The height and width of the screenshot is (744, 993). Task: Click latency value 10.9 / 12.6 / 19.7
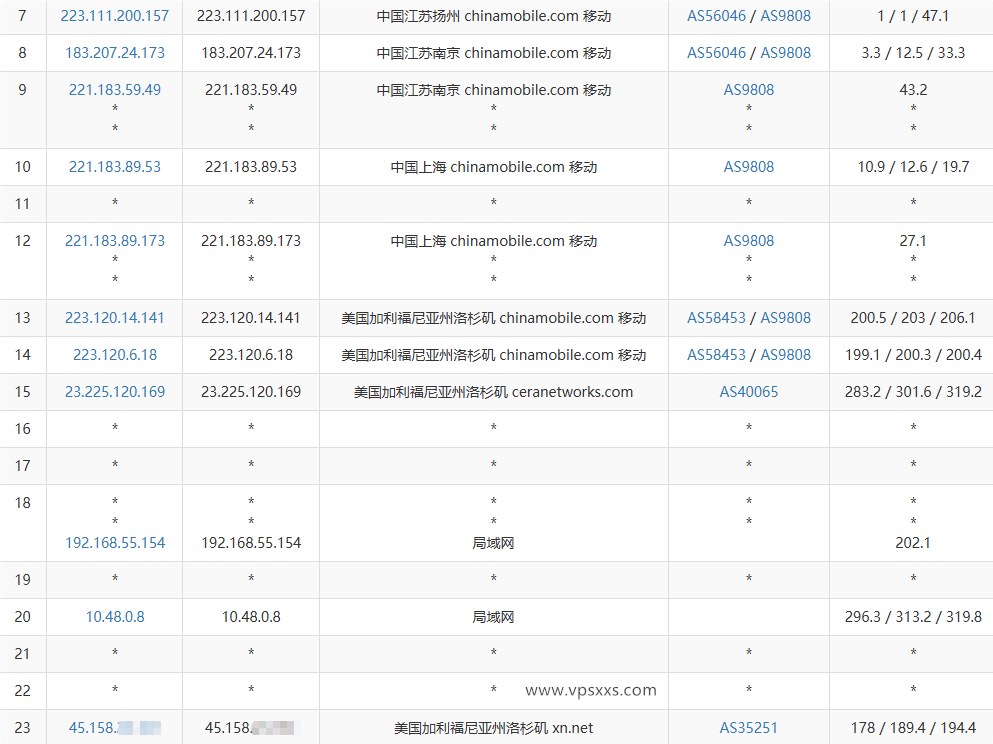[x=913, y=167]
